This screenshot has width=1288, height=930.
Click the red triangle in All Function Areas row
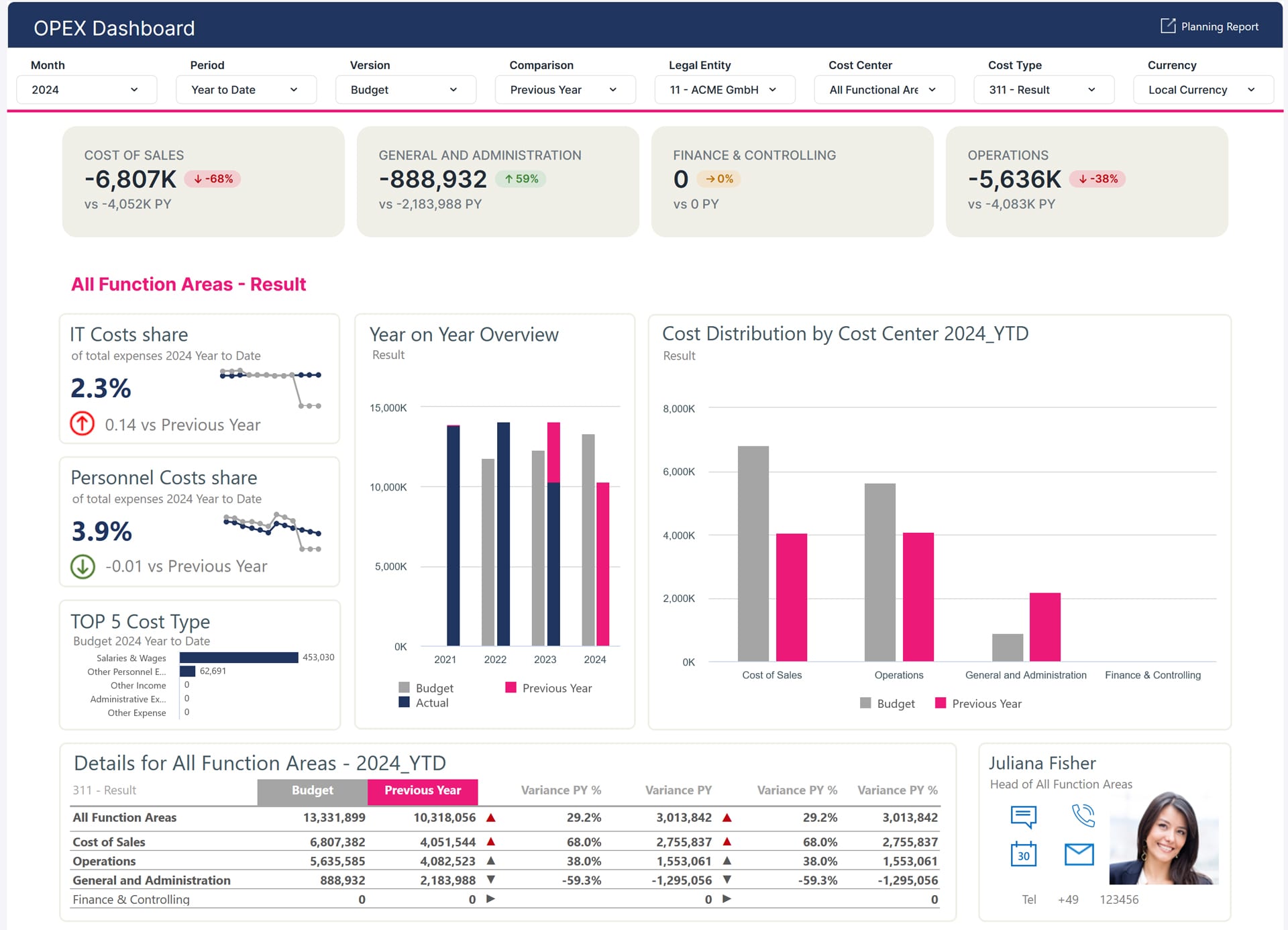490,817
